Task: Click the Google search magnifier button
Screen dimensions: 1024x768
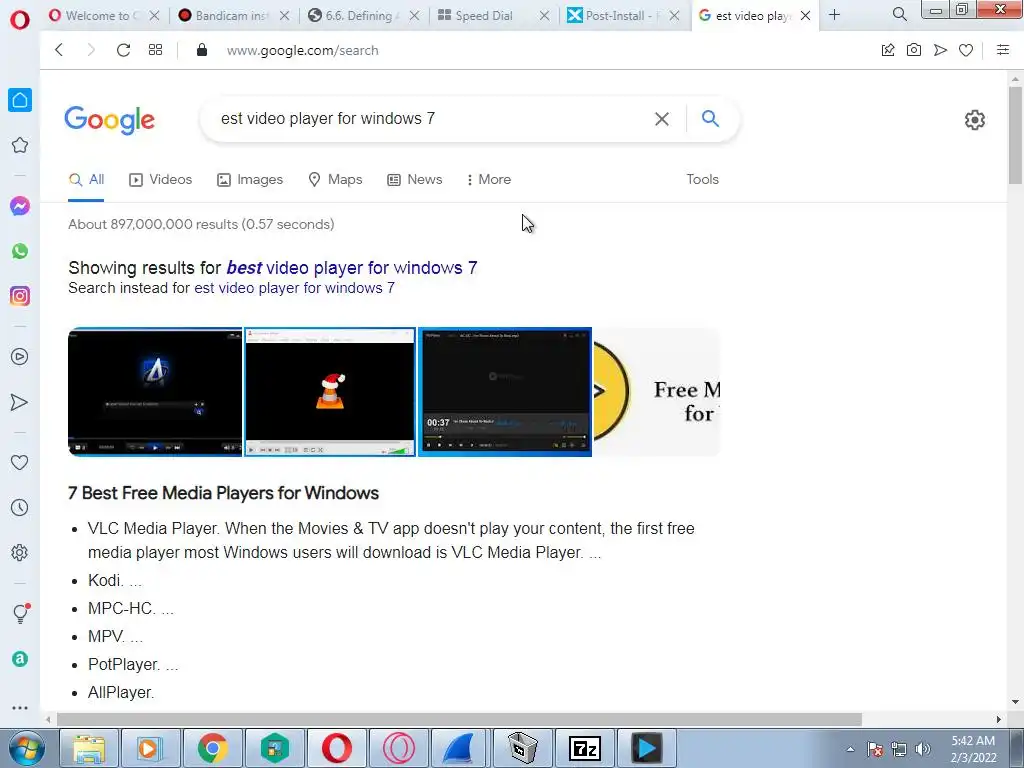Action: coord(710,118)
